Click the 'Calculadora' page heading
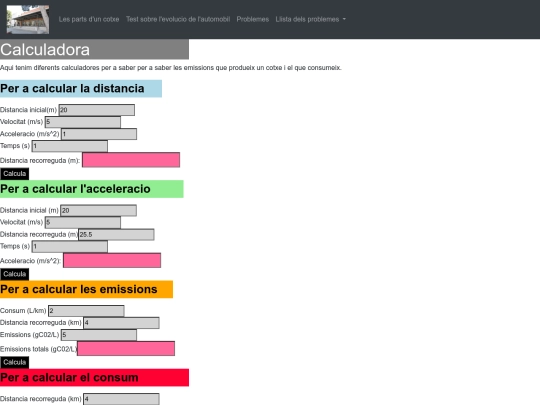 pyautogui.click(x=94, y=50)
